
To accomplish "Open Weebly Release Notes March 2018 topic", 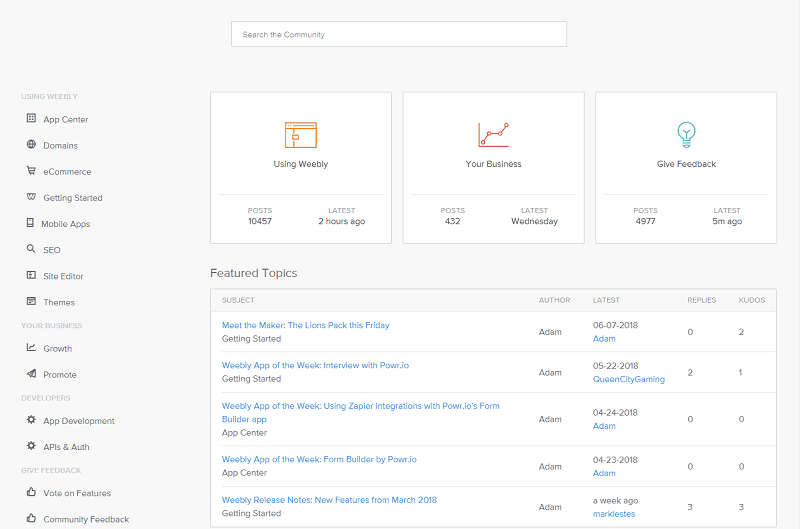I will click(x=329, y=500).
